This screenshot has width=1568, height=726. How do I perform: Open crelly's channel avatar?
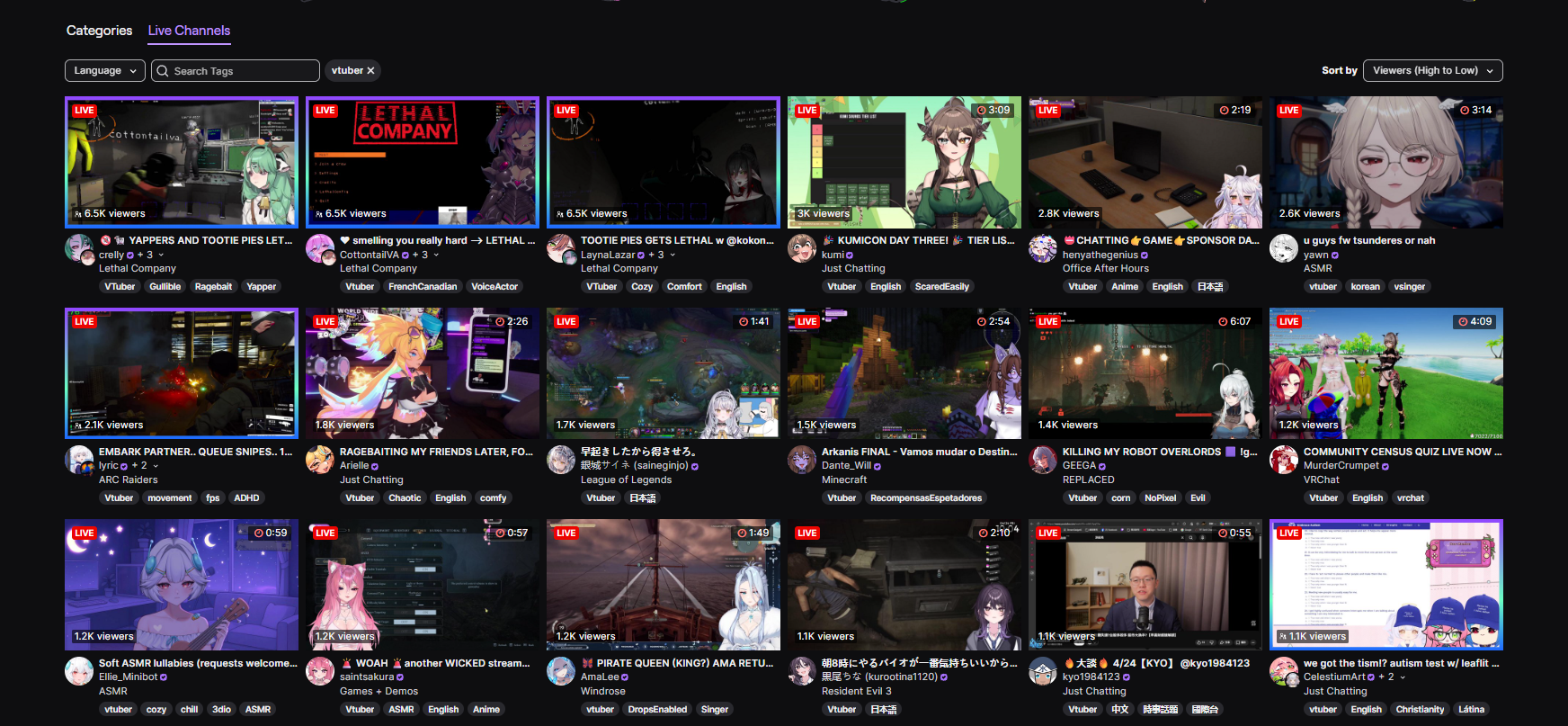click(80, 248)
